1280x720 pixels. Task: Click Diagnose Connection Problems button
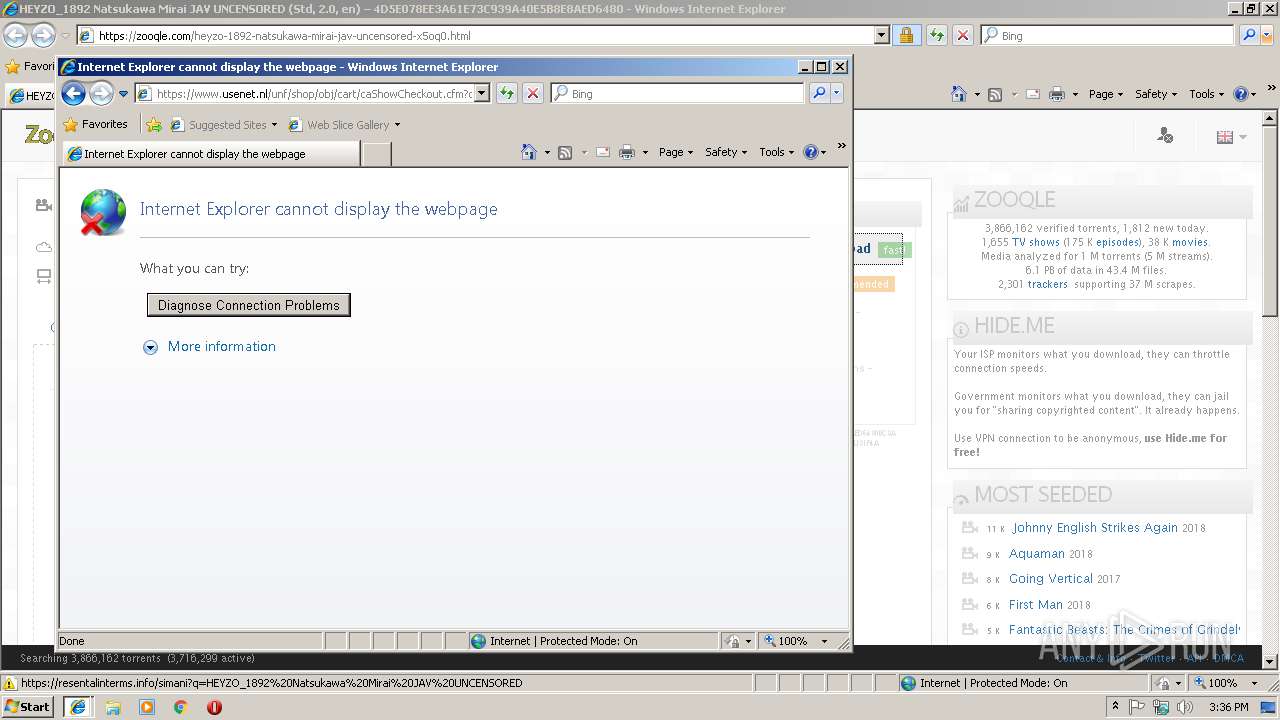(x=248, y=305)
